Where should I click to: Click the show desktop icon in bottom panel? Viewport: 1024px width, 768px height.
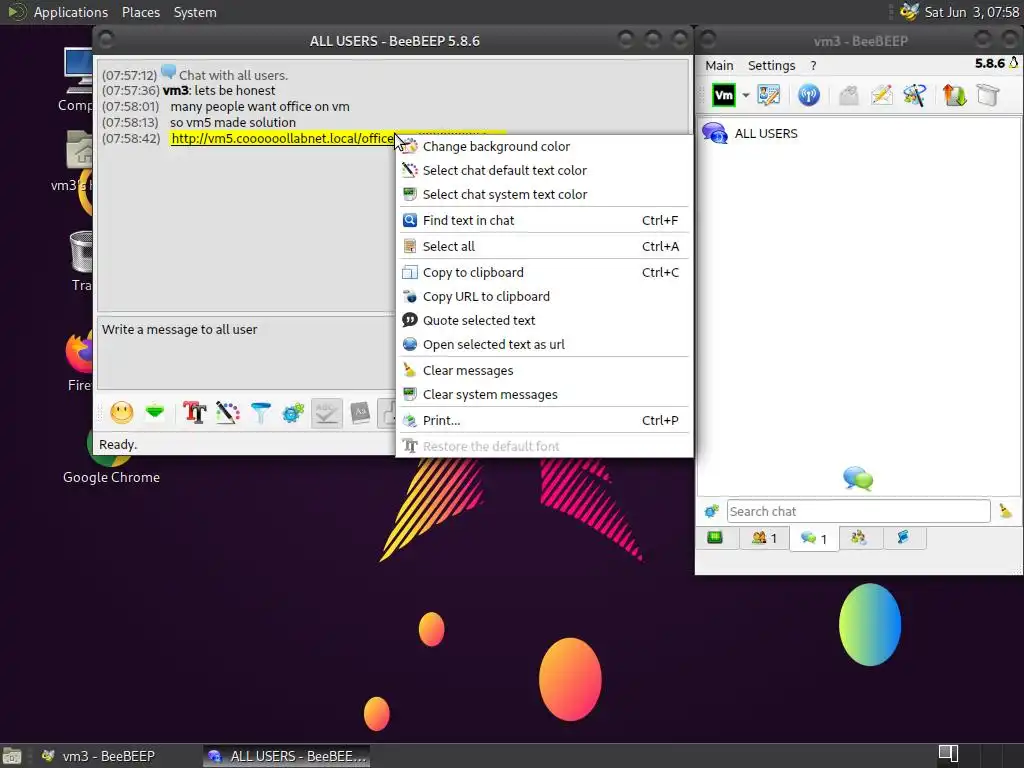pyautogui.click(x=12, y=756)
